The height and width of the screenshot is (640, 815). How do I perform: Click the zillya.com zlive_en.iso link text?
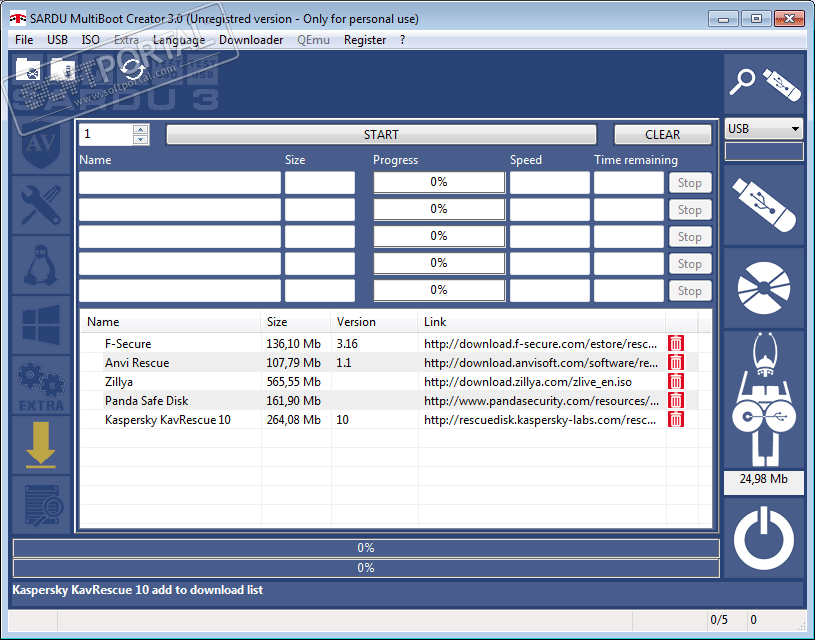point(528,382)
